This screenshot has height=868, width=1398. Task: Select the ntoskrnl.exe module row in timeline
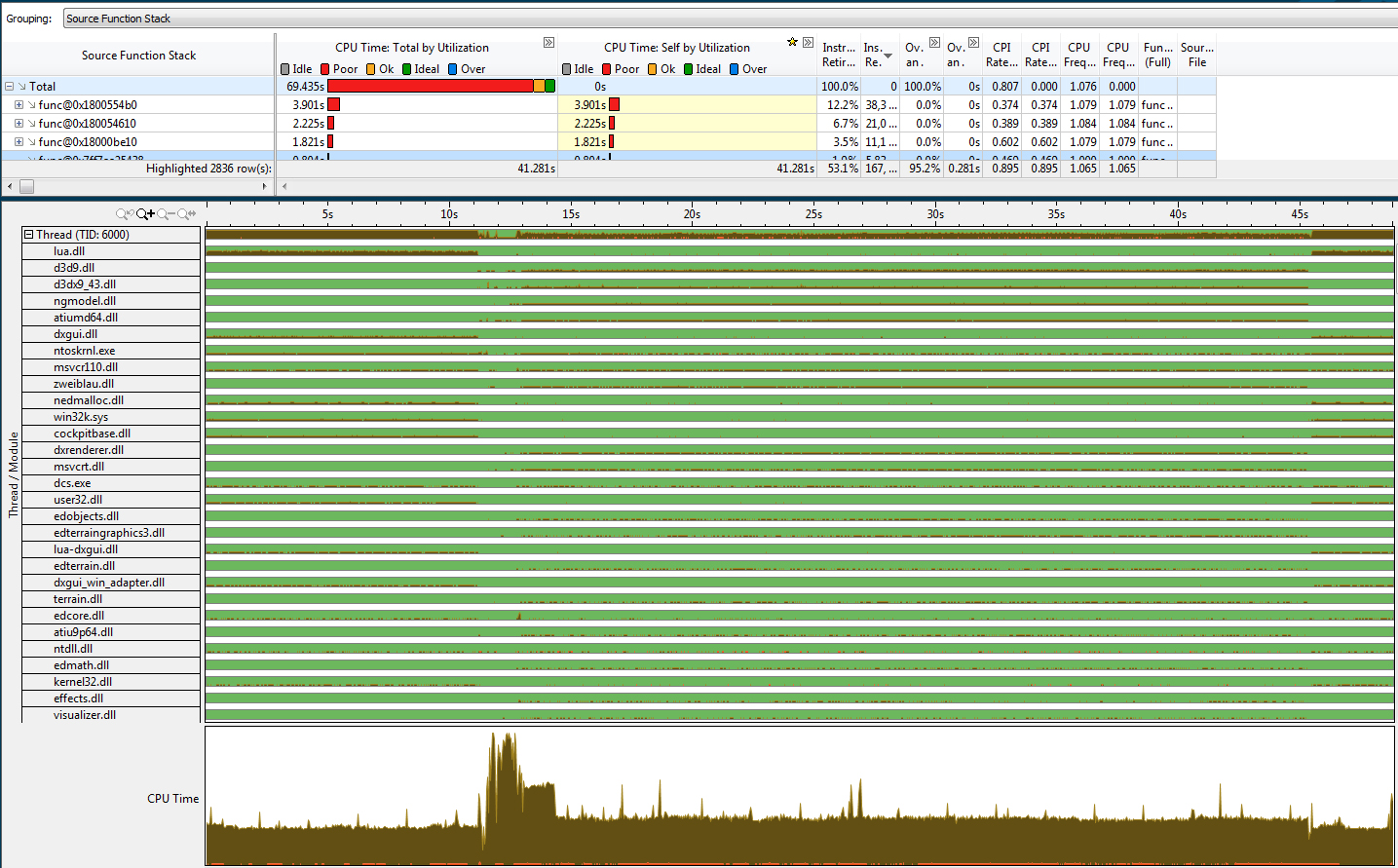pos(84,351)
